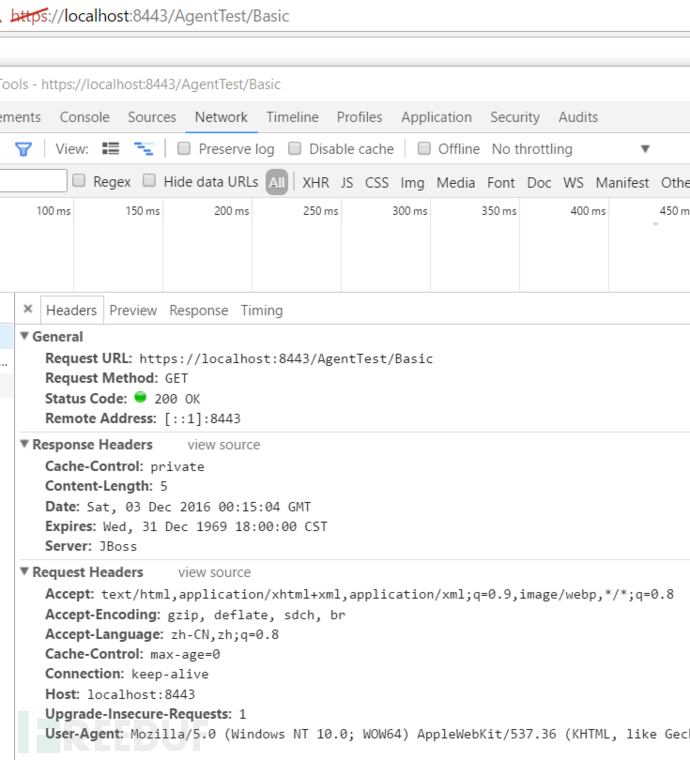Click the Content-Length value 5
This screenshot has width=690, height=760.
tap(164, 486)
